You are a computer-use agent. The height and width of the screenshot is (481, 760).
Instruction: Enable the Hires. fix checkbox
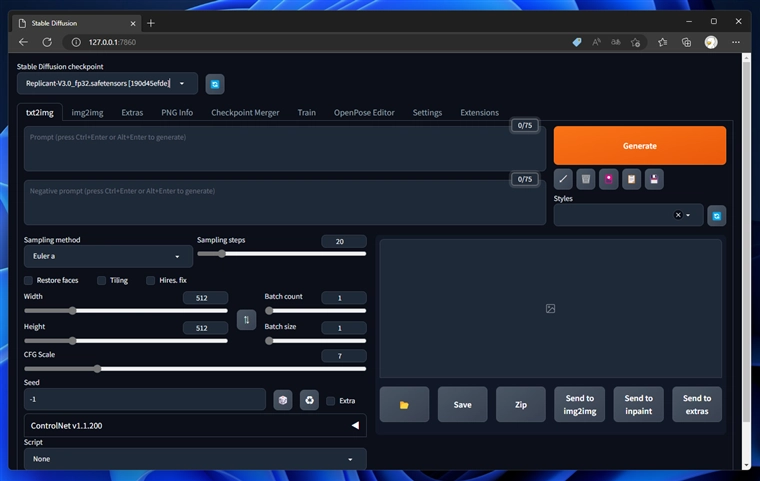click(151, 280)
